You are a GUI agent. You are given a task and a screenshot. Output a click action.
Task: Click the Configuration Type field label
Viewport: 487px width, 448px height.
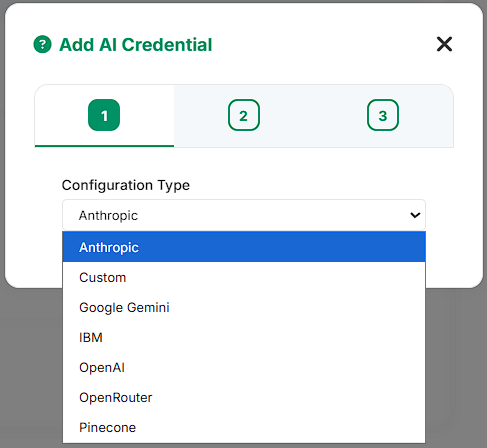[x=126, y=185]
